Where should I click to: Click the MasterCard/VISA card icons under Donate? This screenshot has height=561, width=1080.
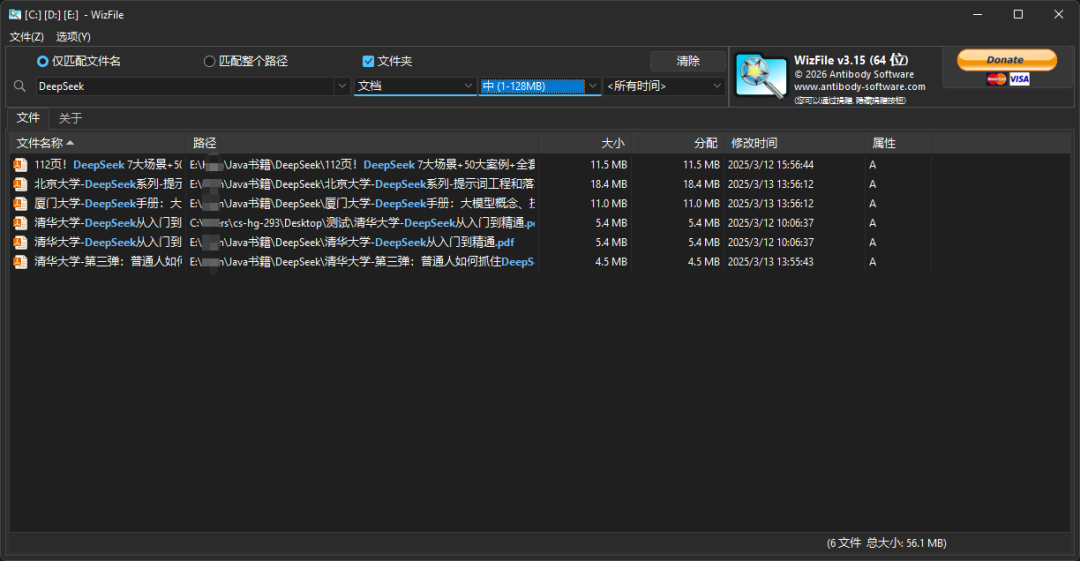(x=1007, y=79)
